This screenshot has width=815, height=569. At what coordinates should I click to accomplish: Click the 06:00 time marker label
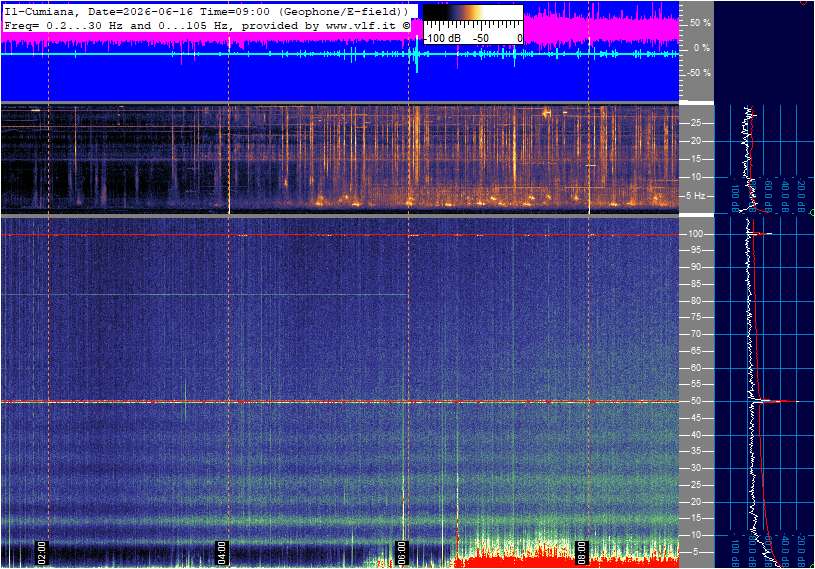coord(402,552)
